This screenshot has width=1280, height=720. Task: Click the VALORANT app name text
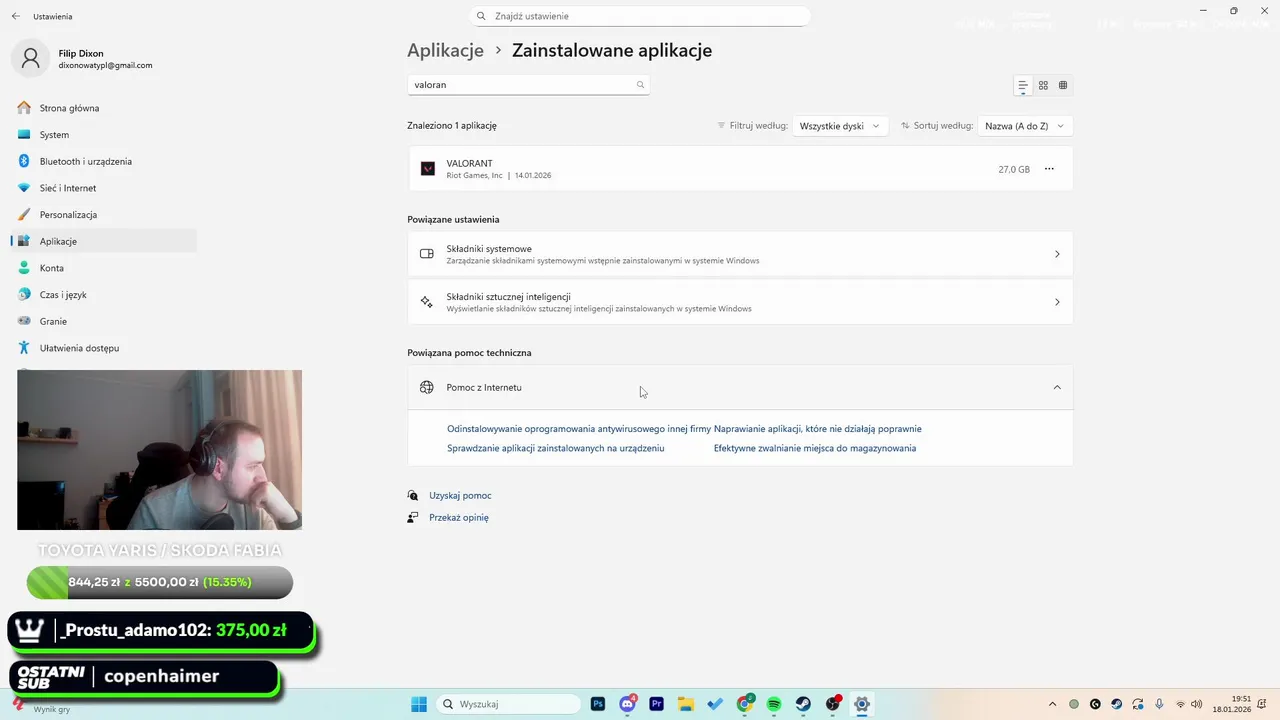click(469, 163)
